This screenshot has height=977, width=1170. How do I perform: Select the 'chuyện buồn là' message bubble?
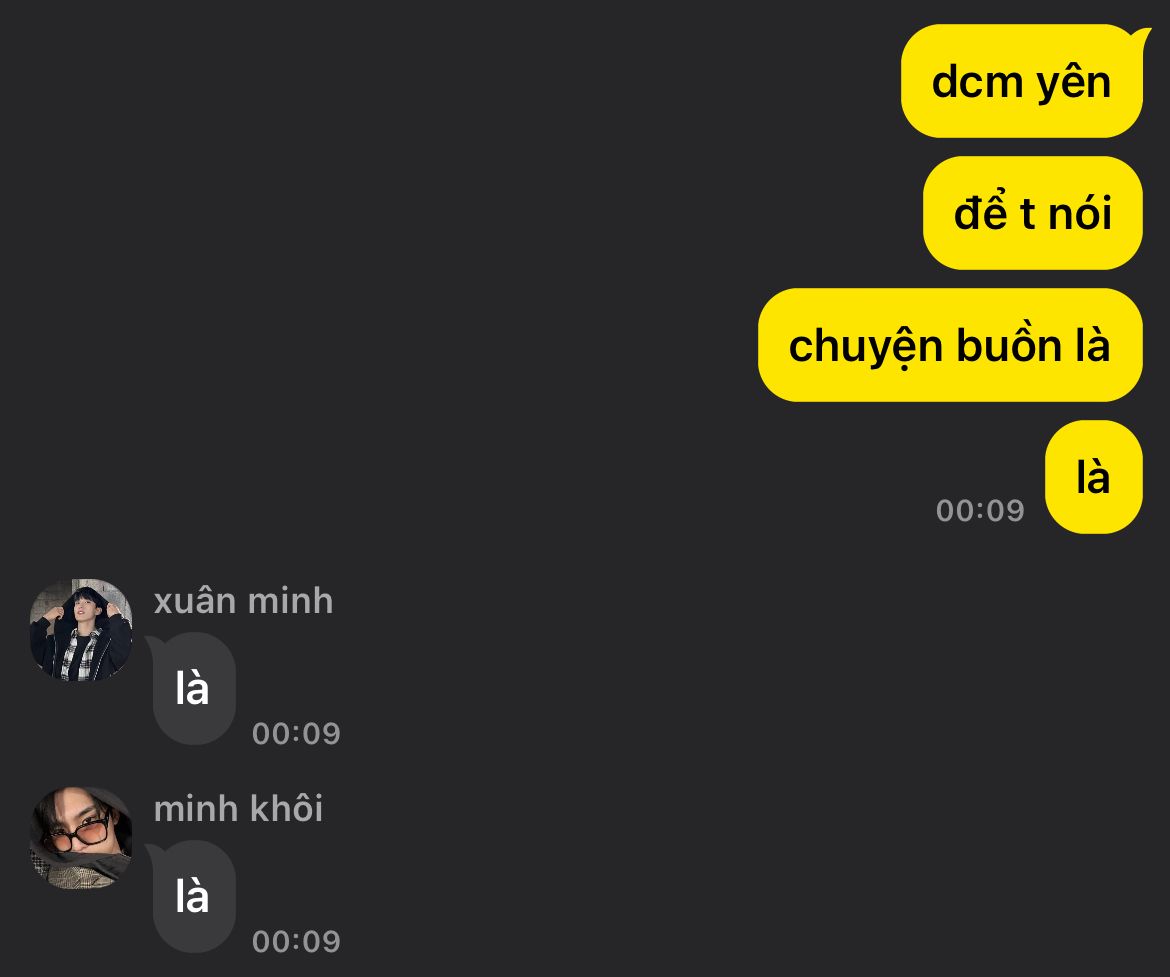coord(950,345)
